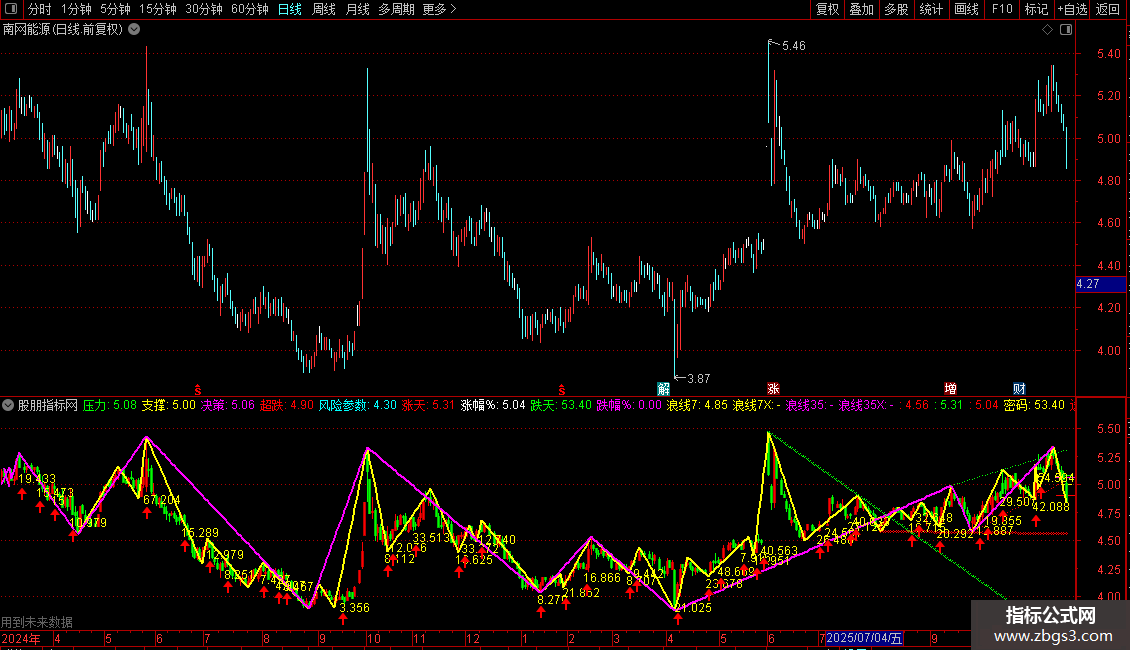
Task: Click the 67.204 label on indicator chart
Action: (161, 499)
